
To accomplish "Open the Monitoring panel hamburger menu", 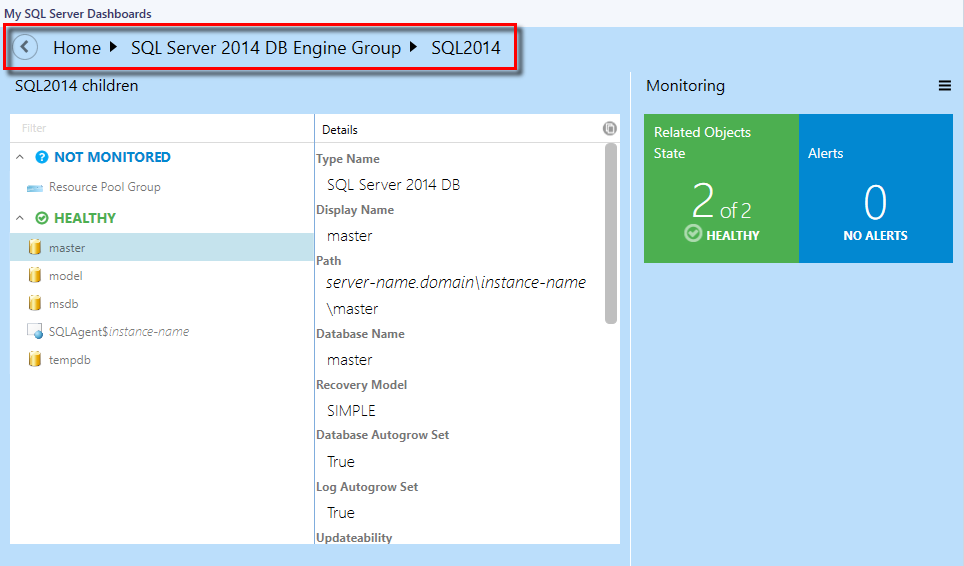I will point(944,86).
